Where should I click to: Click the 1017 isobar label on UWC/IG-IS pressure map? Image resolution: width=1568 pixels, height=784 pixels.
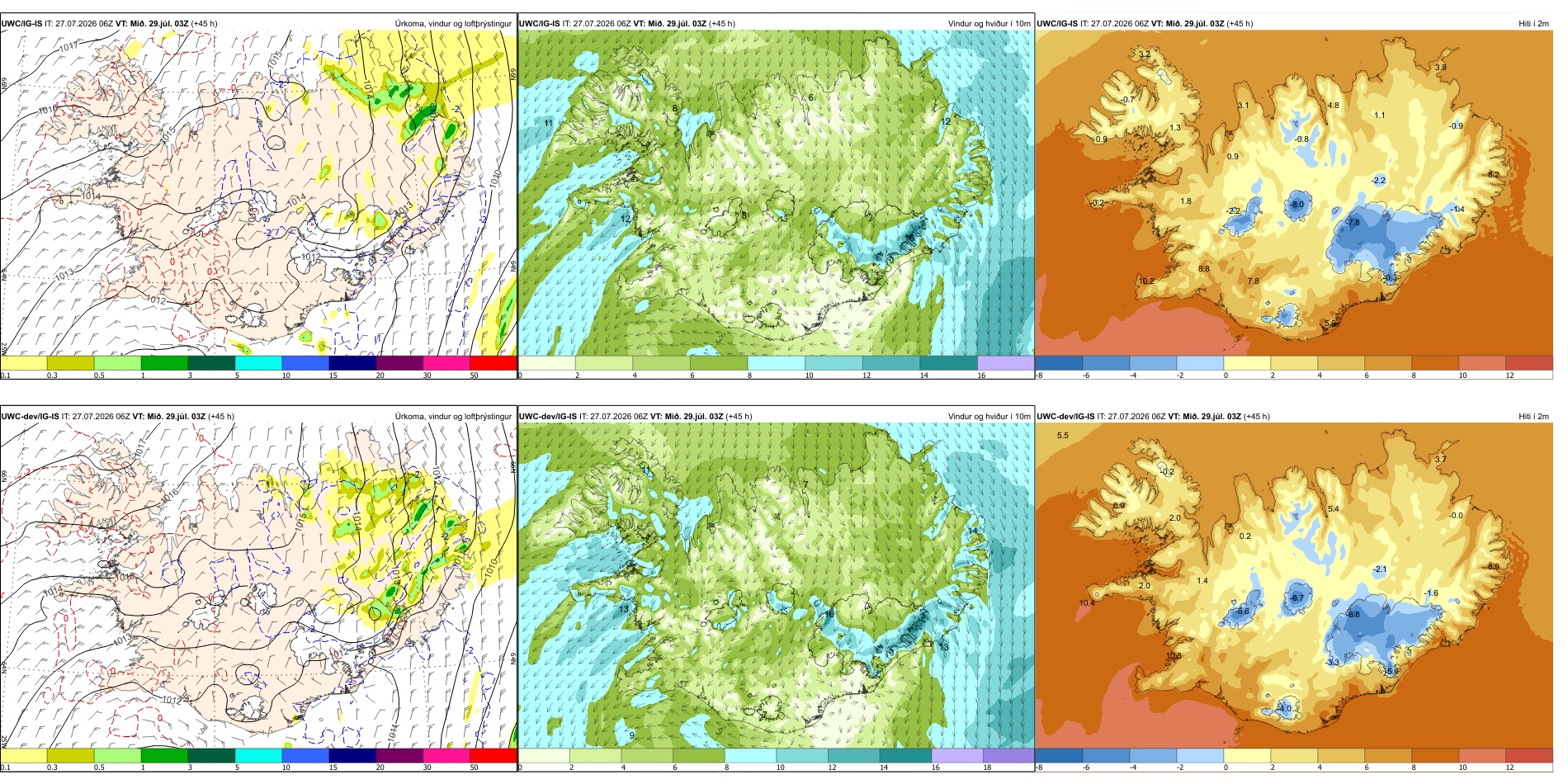pos(69,45)
